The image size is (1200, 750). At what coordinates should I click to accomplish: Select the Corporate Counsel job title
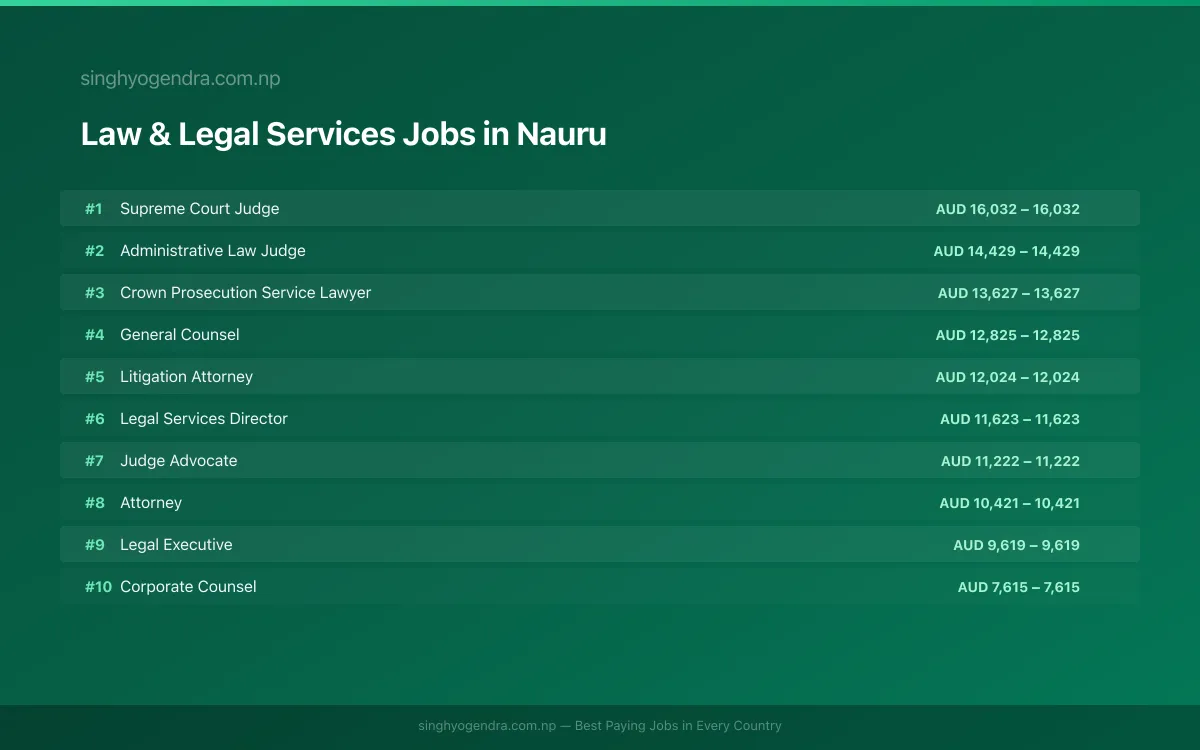(x=188, y=587)
